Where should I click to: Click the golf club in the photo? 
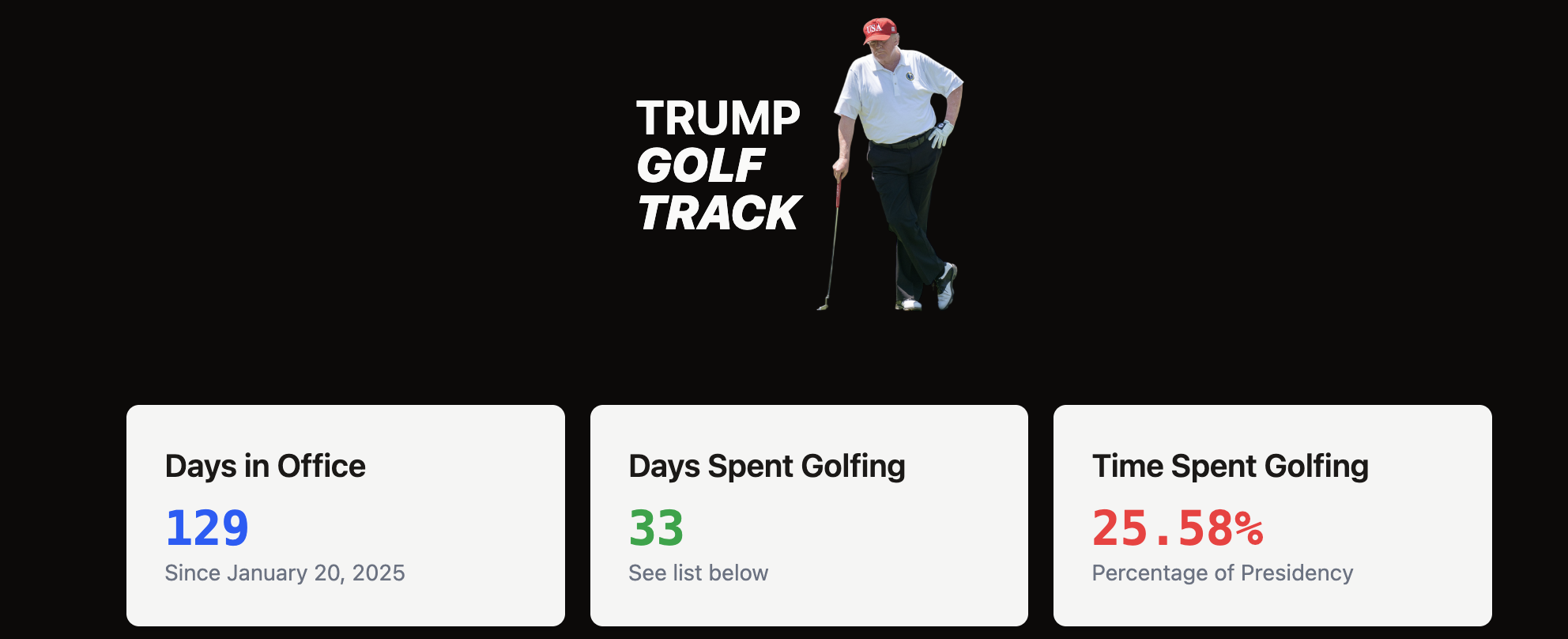point(830,243)
